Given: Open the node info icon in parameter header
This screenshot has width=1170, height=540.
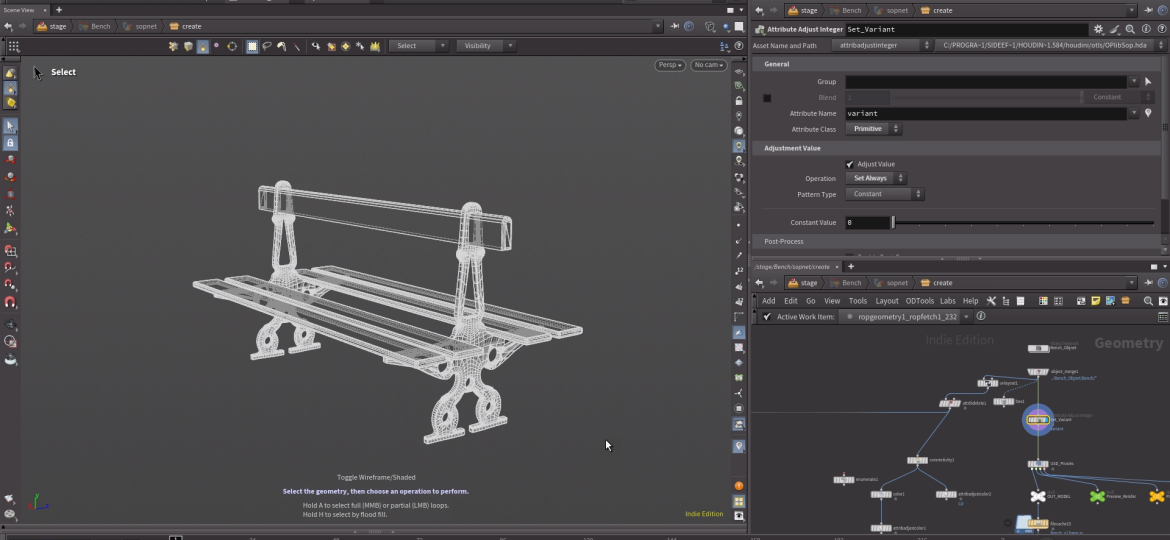Looking at the screenshot, I should (1145, 30).
